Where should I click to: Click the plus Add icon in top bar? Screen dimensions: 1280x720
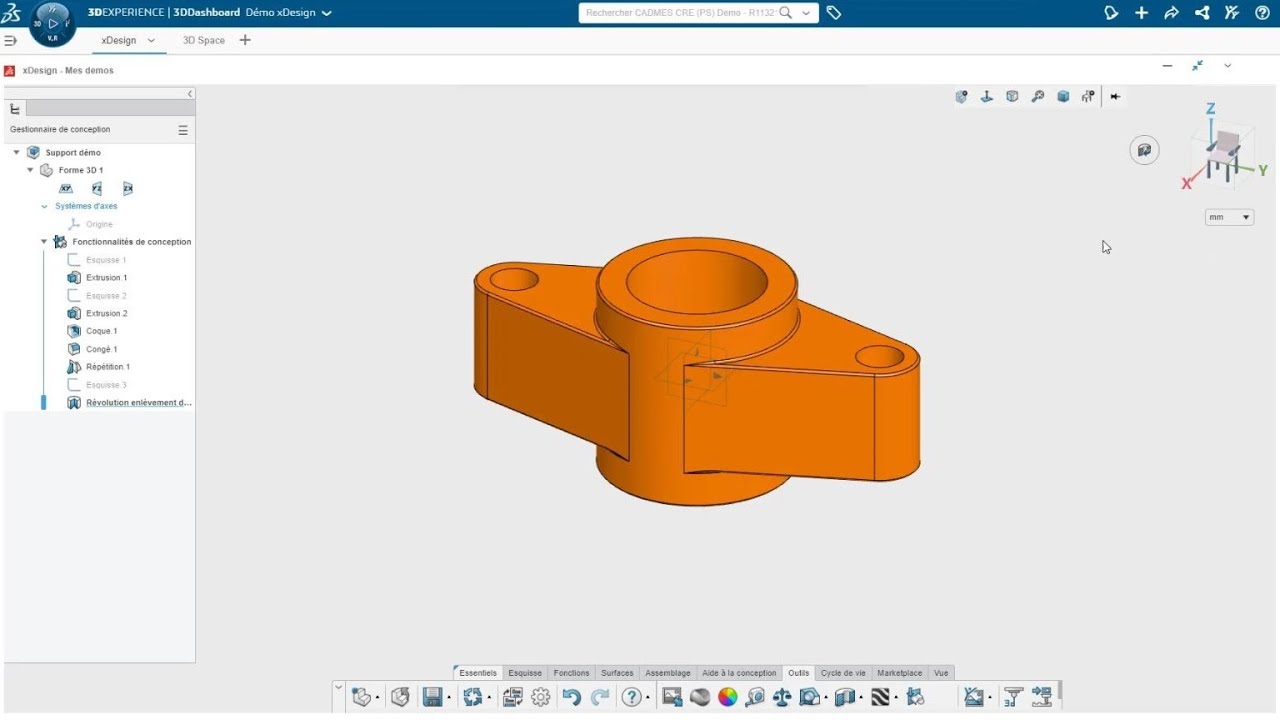tap(1141, 13)
